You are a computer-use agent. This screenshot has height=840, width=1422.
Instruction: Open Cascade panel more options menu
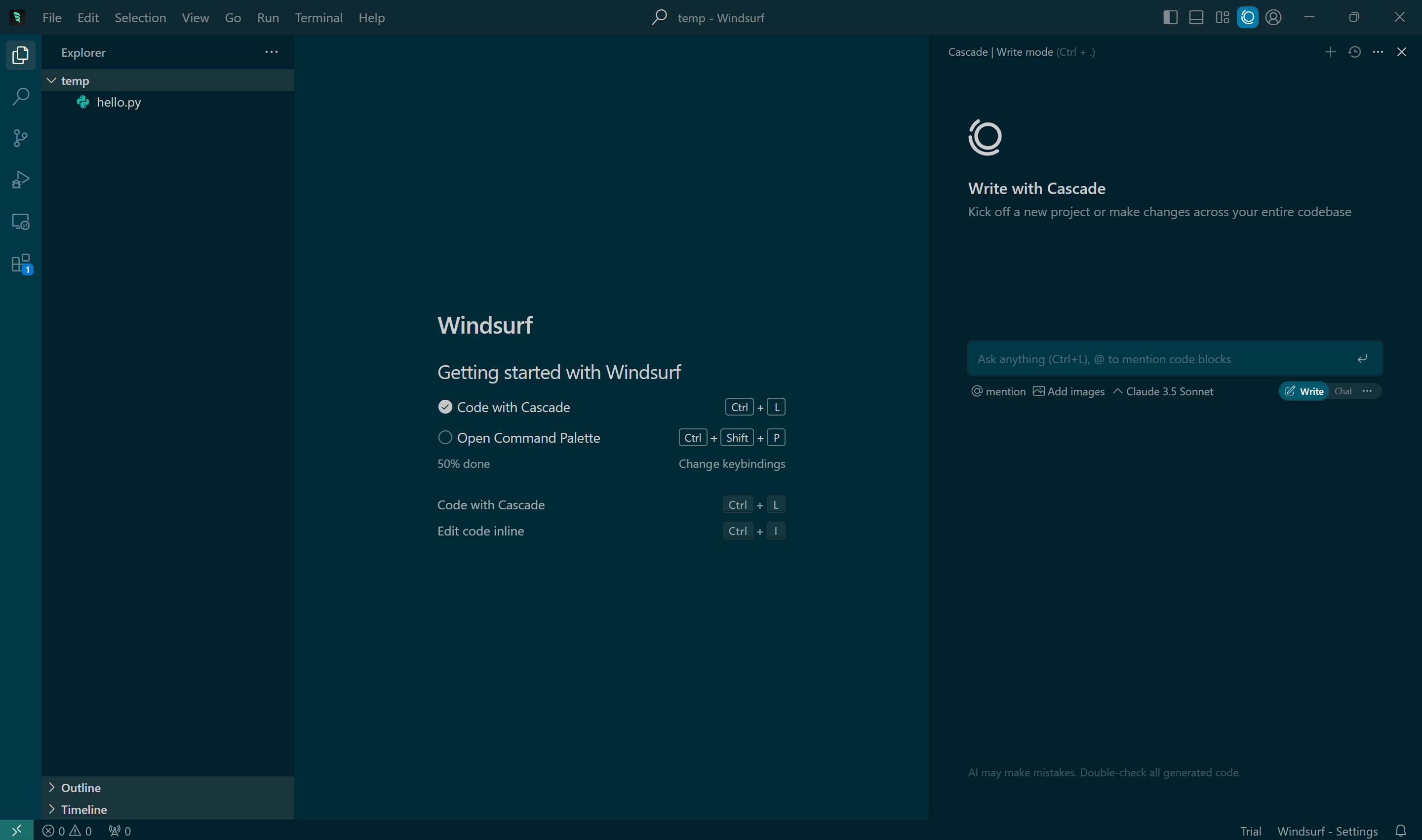click(1378, 52)
